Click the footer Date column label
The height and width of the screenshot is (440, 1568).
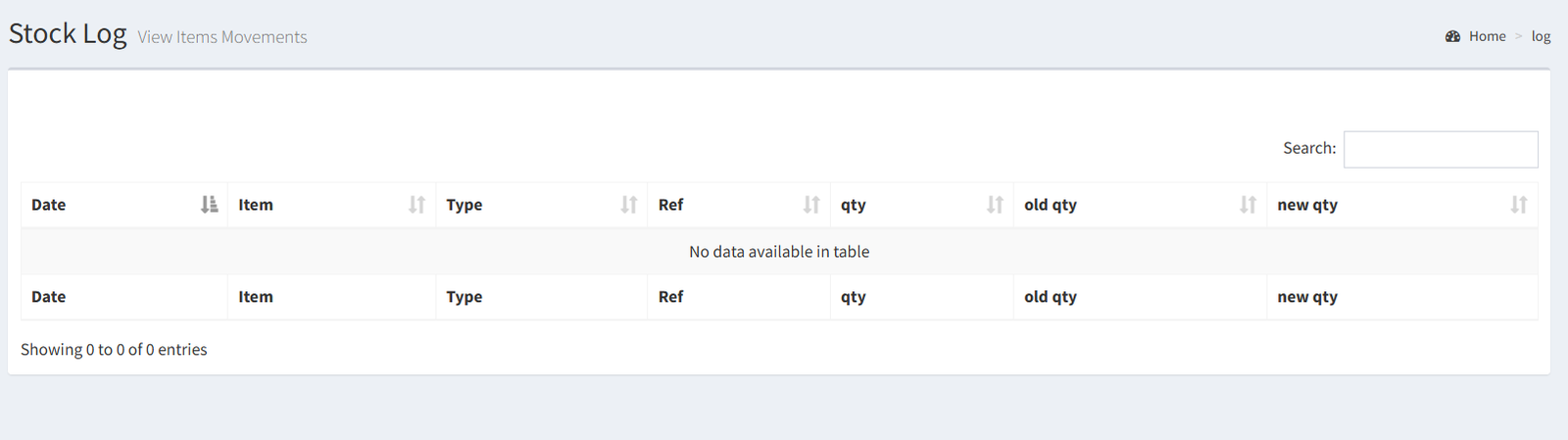tap(49, 297)
